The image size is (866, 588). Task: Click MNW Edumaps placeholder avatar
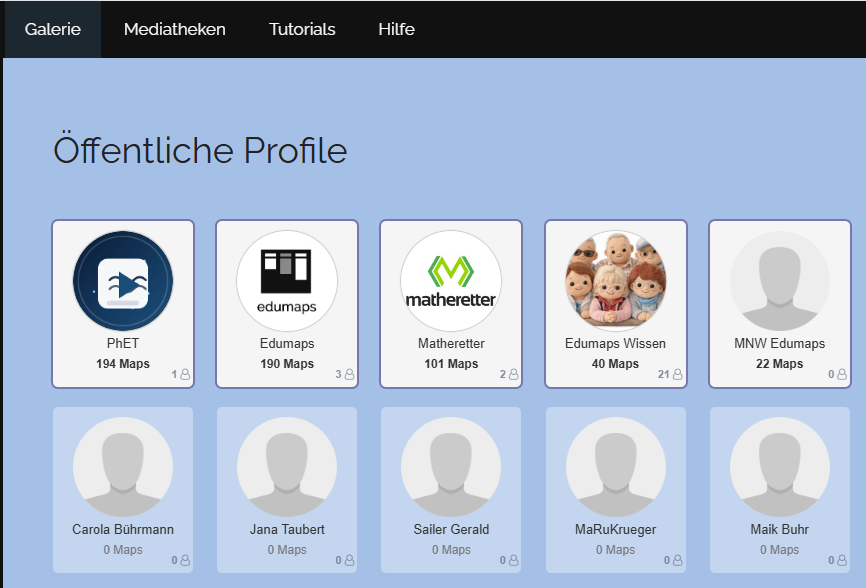pos(779,281)
